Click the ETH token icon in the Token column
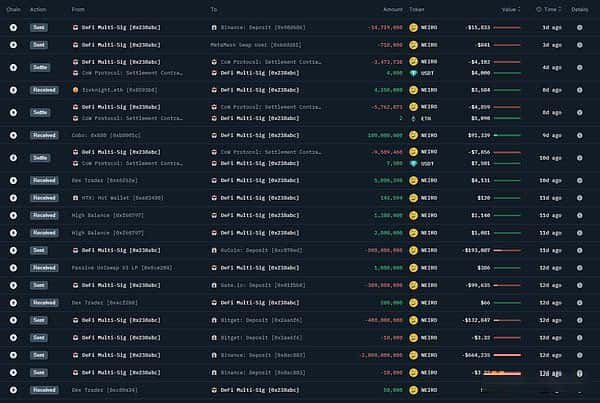This screenshot has height=403, width=600. point(414,118)
